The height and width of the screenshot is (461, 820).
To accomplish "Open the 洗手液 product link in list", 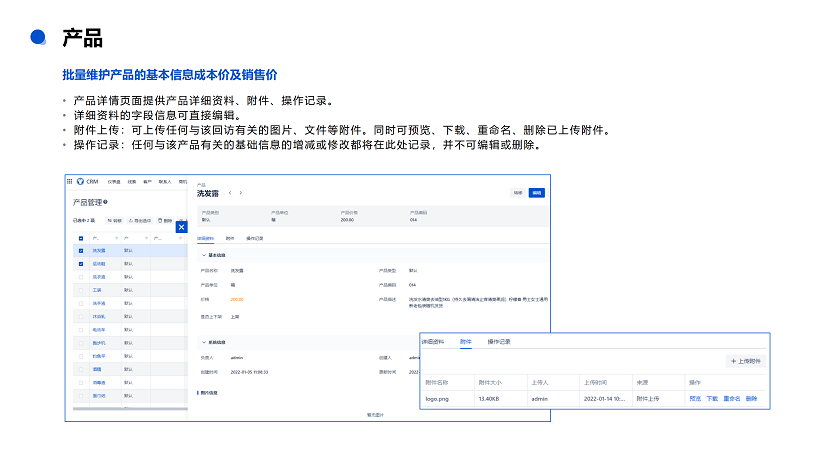I will point(99,303).
